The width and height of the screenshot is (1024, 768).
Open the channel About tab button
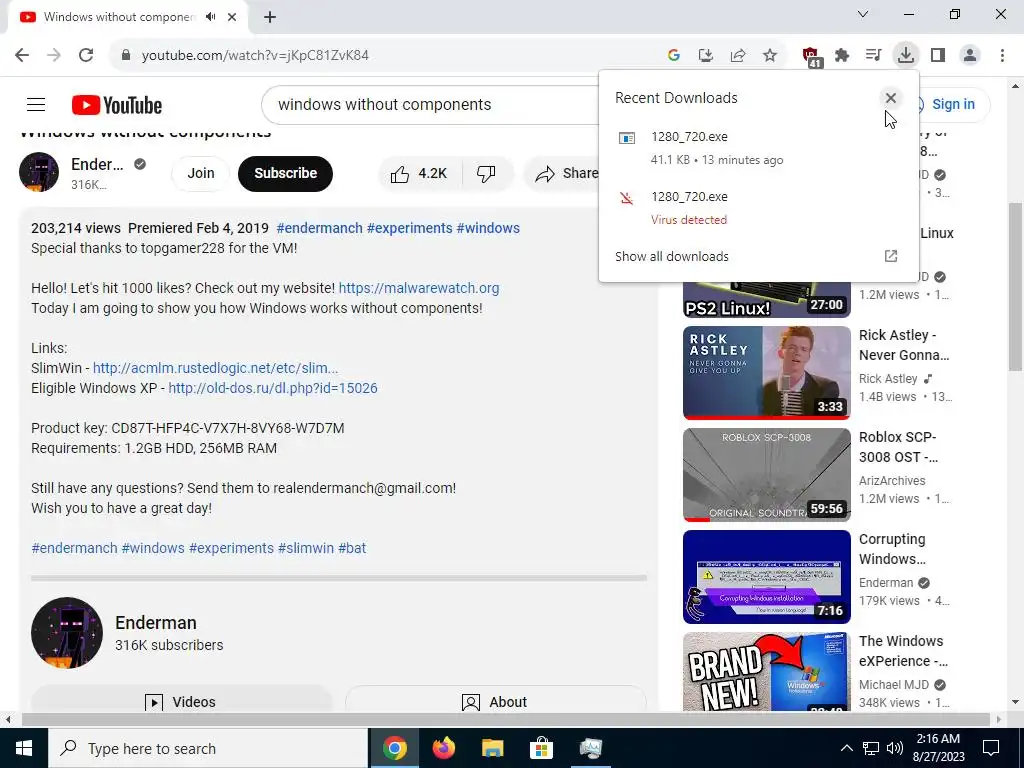(x=495, y=700)
